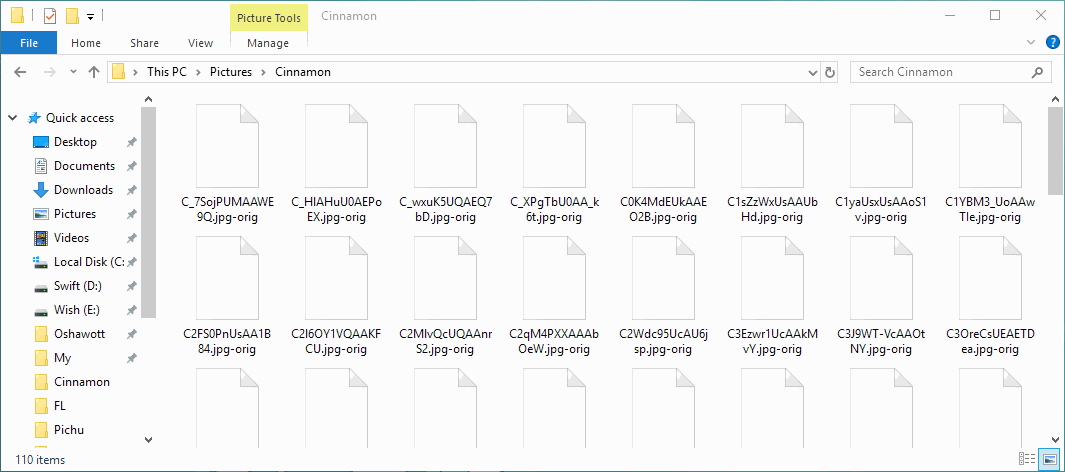
Task: Open Desktop in Quick access
Action: pyautogui.click(x=75, y=142)
